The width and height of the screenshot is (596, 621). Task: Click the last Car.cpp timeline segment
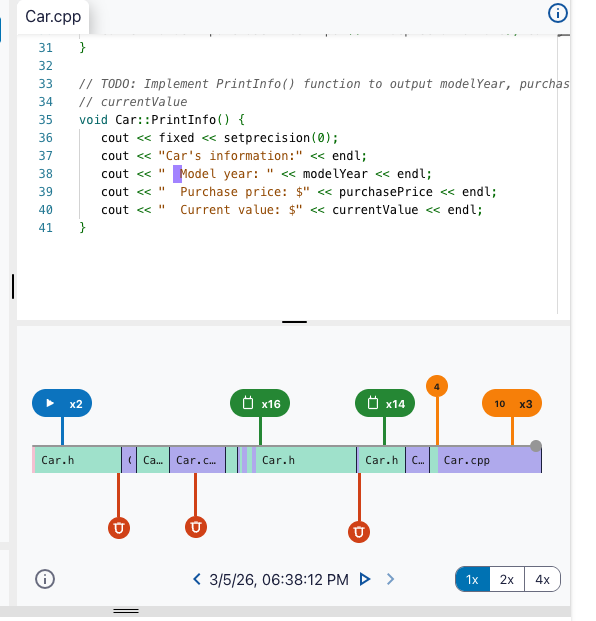[x=489, y=460]
